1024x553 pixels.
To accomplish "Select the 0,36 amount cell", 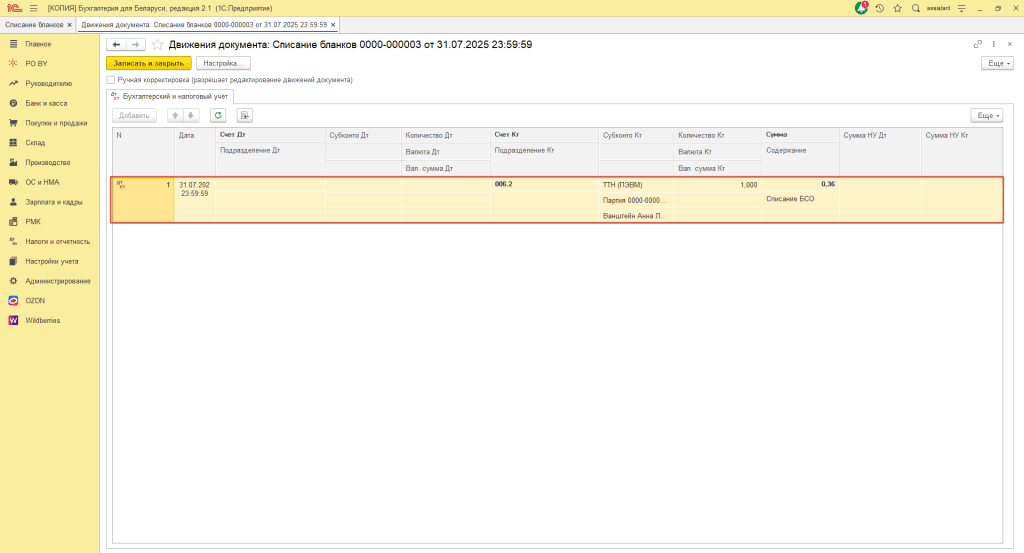I will pyautogui.click(x=800, y=184).
